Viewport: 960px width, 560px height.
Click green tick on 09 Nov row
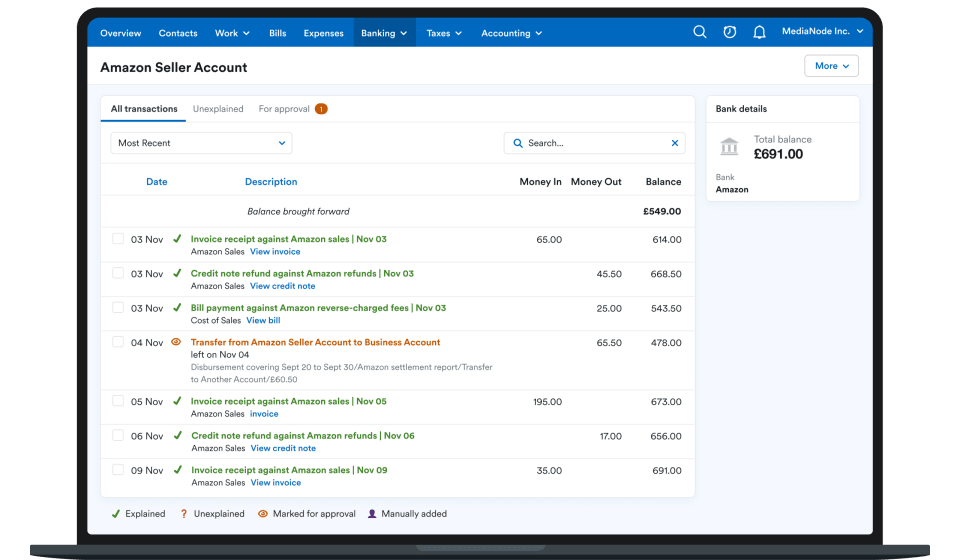(178, 469)
